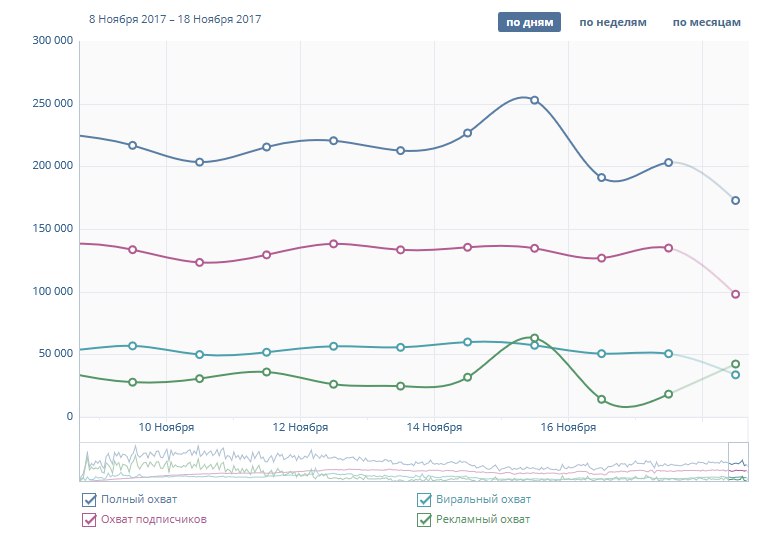Disable the "Рекламный охват" checkbox

pos(424,519)
